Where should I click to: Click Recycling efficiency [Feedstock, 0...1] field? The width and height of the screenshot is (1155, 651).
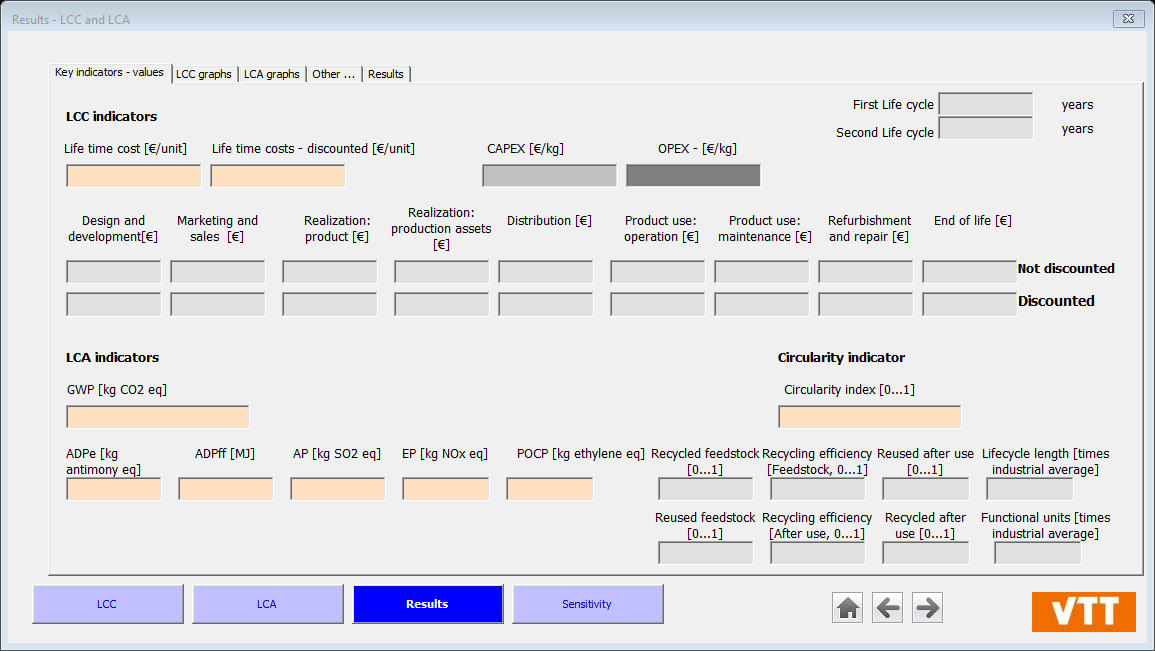coord(818,489)
